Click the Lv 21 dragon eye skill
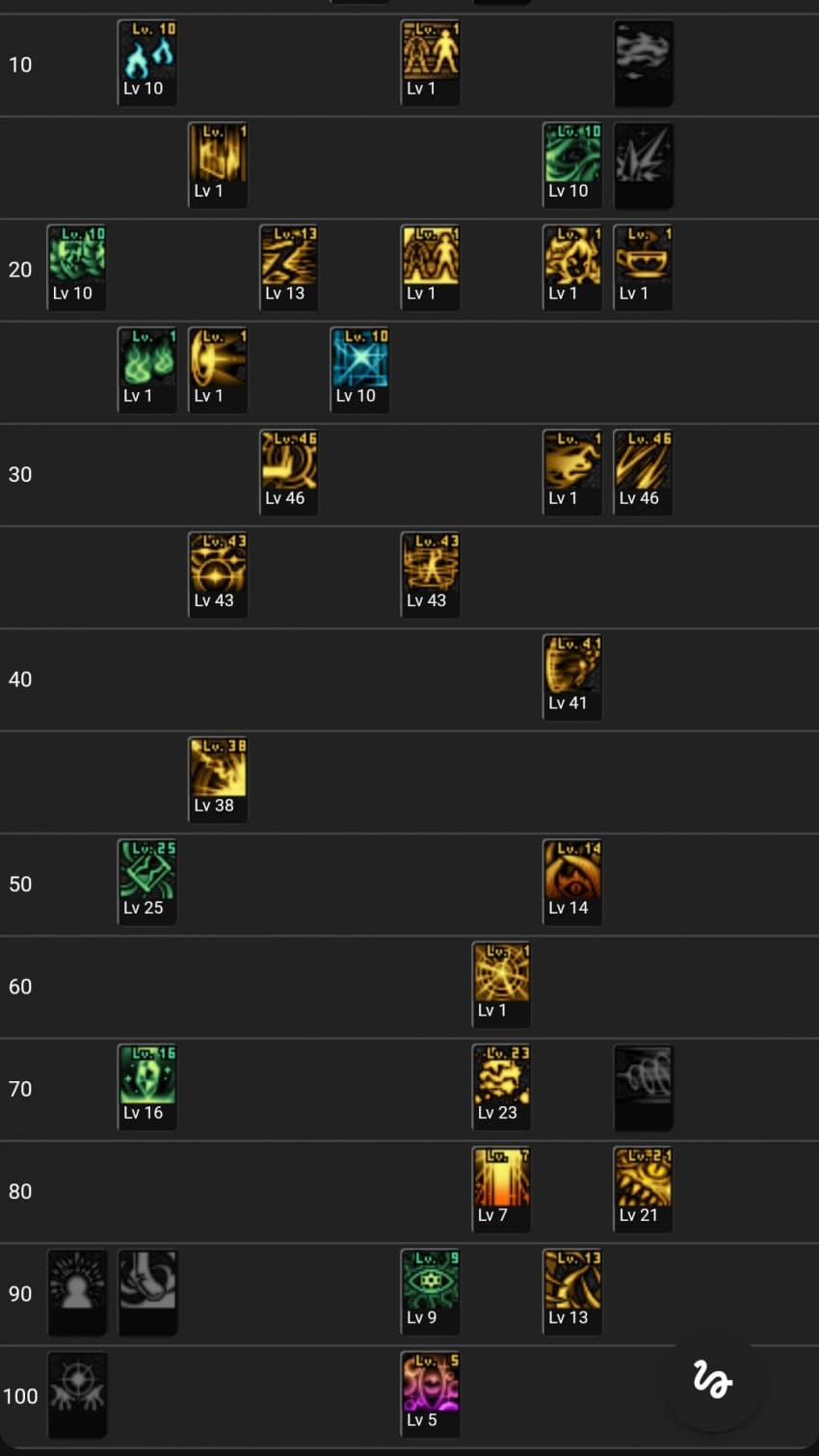This screenshot has height=1456, width=819. [643, 1190]
